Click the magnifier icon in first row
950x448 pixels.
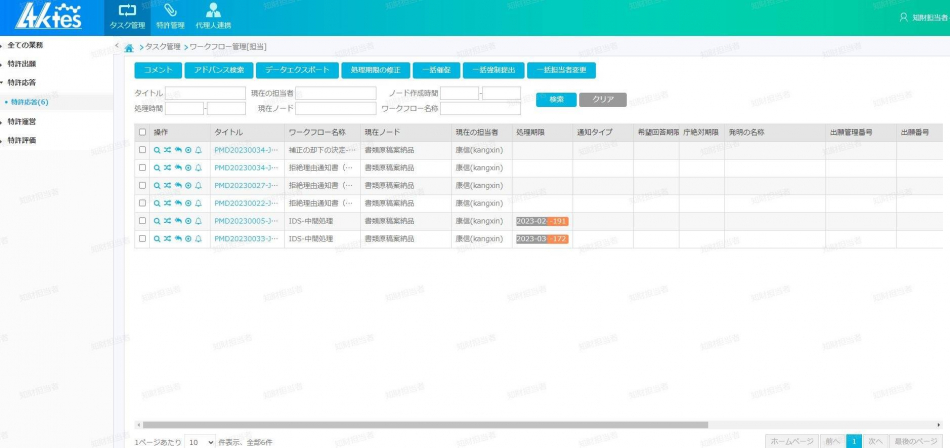click(156, 150)
